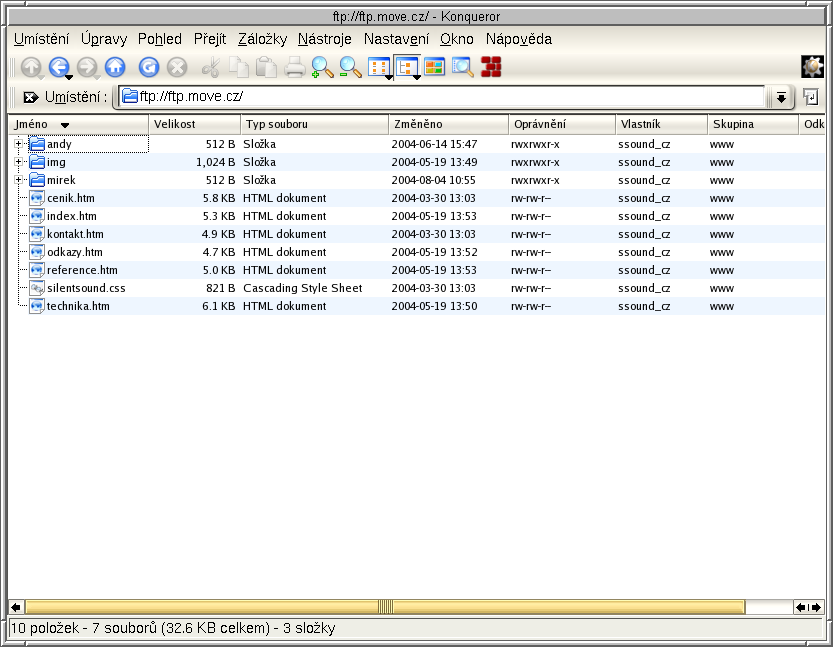The image size is (833, 647).
Task: Open the Záložky menu
Action: click(x=262, y=39)
